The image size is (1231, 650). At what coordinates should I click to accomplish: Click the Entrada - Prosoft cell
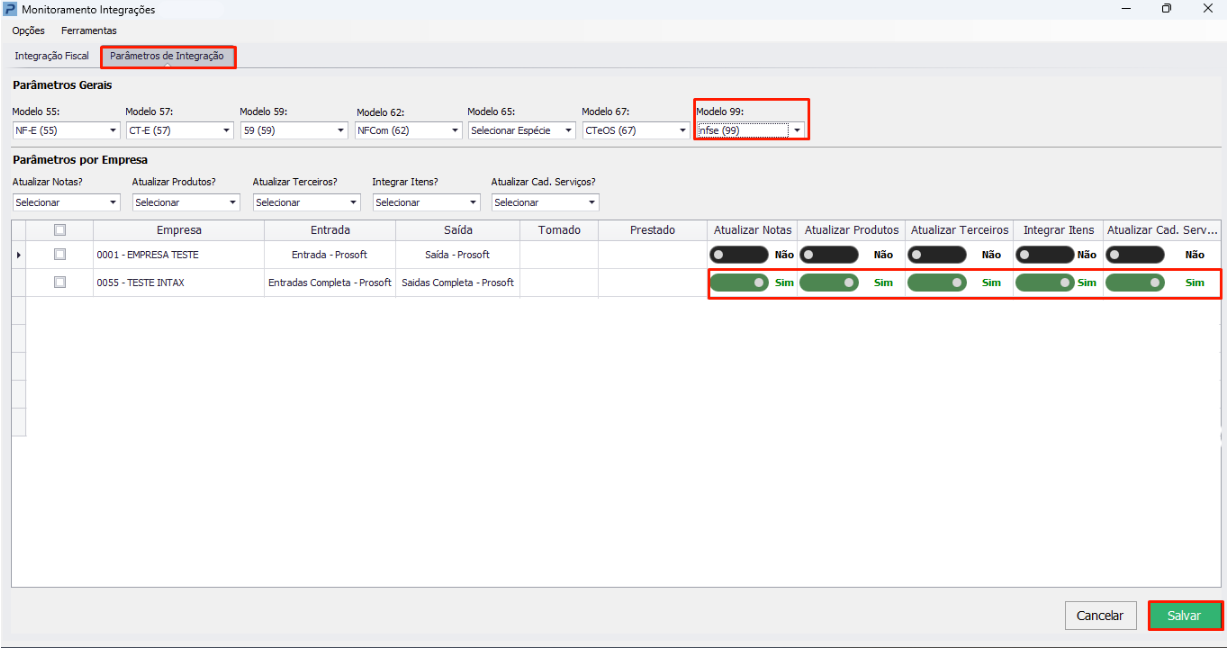pyautogui.click(x=330, y=255)
